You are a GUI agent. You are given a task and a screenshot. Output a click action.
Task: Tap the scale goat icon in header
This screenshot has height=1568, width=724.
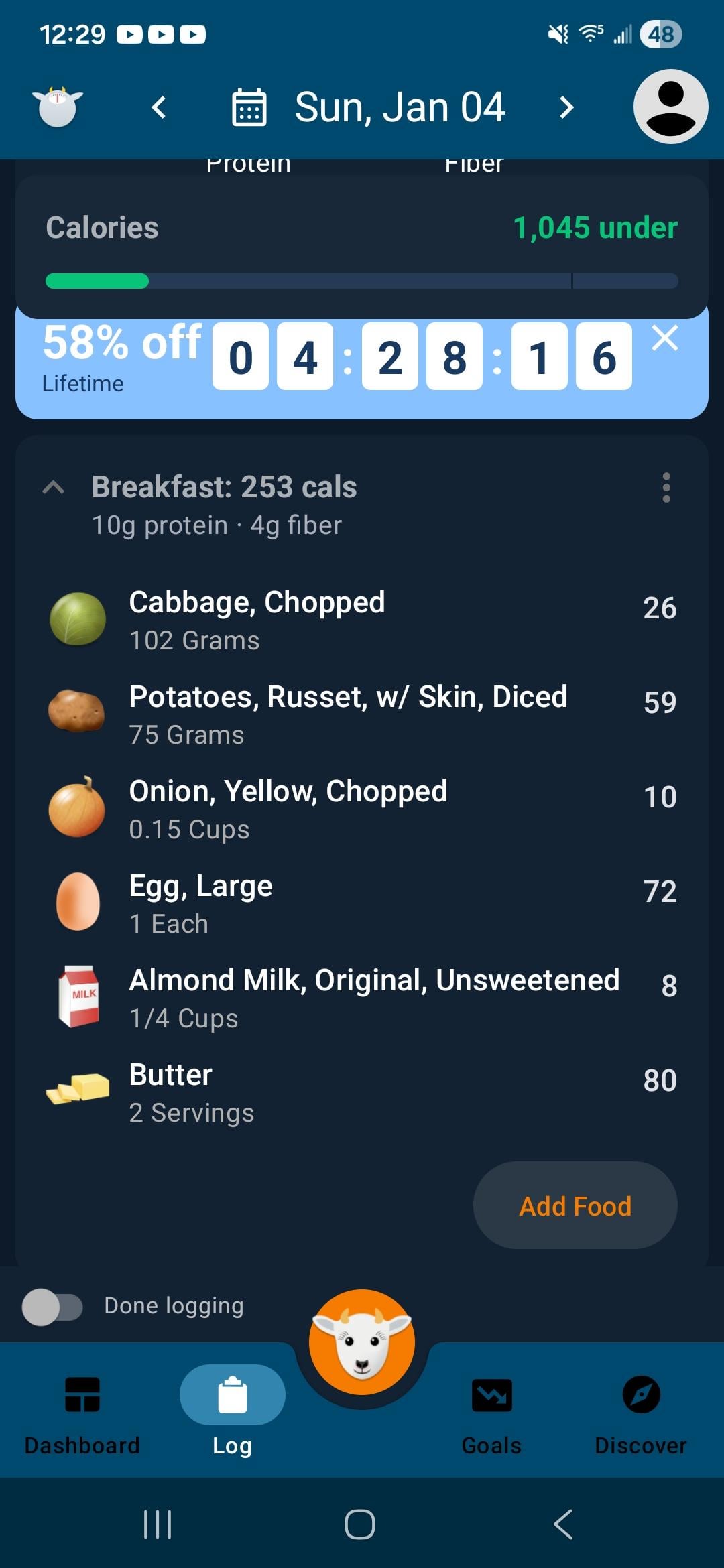click(58, 107)
